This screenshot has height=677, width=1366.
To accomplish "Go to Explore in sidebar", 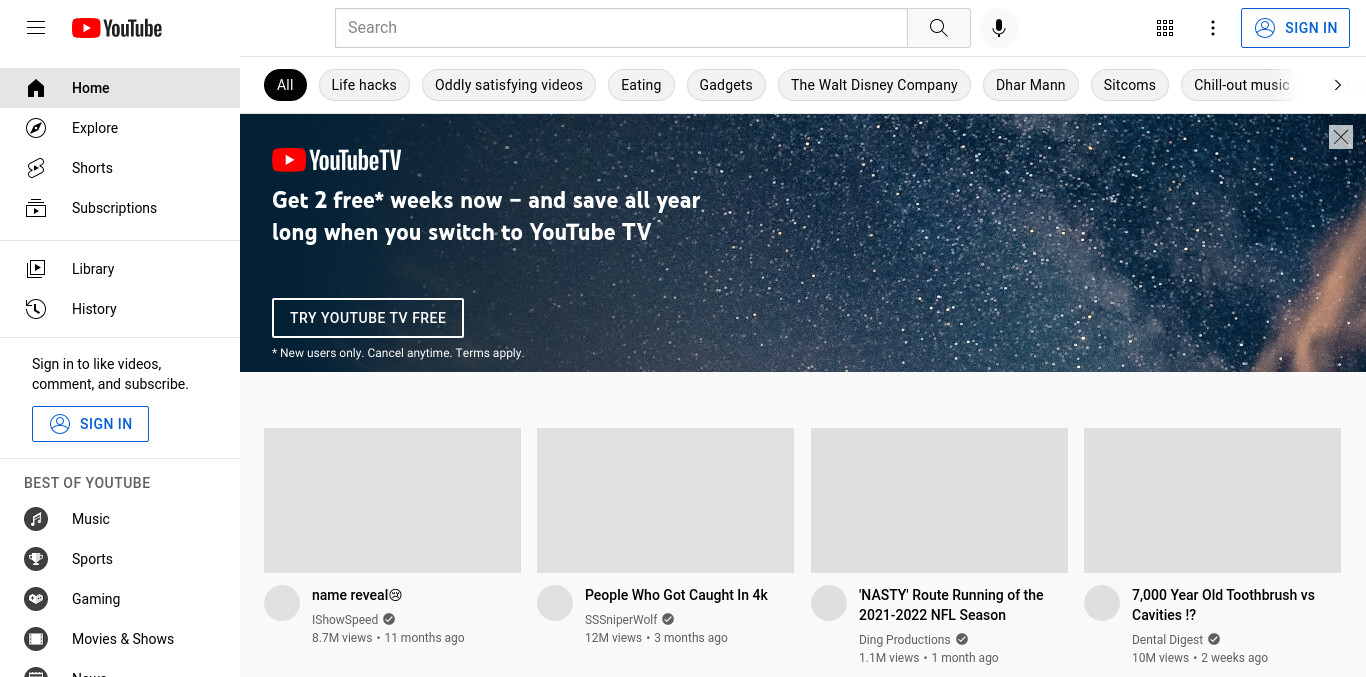I will tap(120, 128).
